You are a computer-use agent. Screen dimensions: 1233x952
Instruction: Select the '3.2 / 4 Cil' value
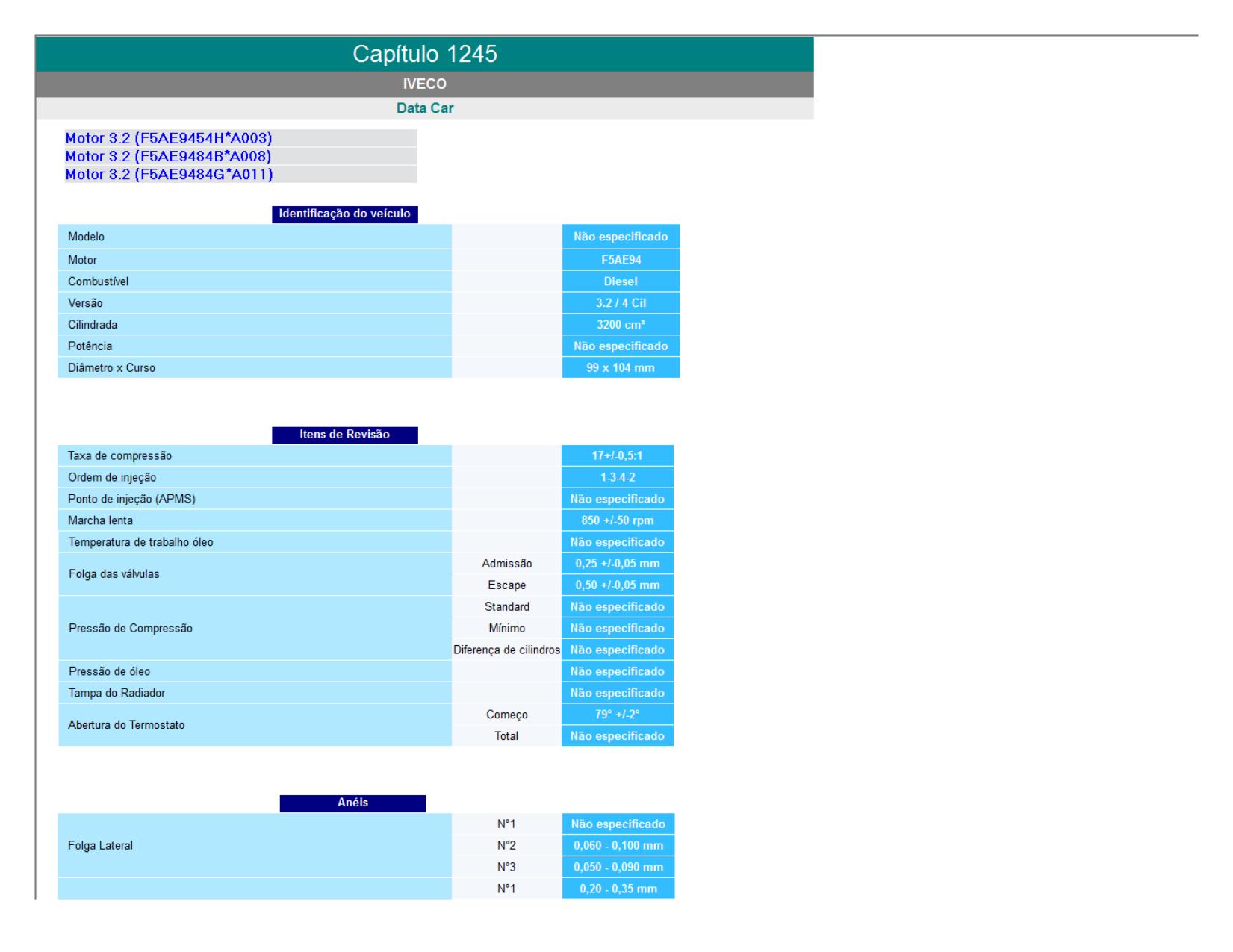click(621, 303)
